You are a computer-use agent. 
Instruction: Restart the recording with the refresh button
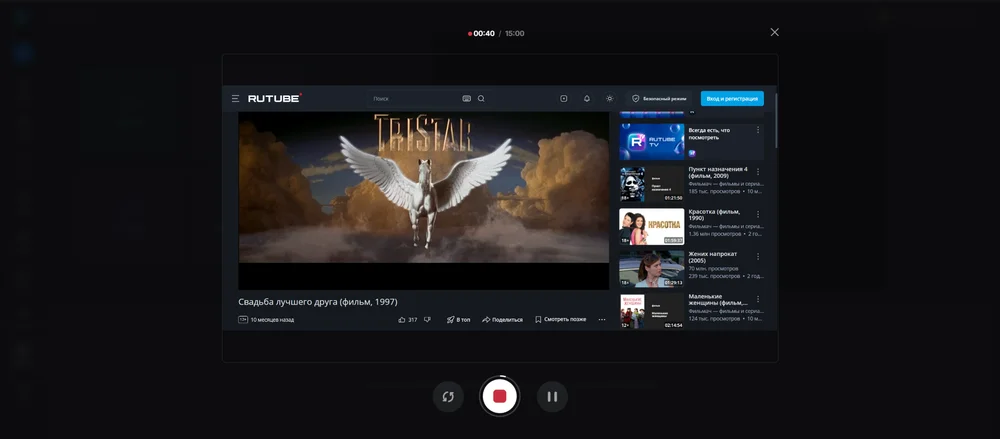tap(448, 396)
